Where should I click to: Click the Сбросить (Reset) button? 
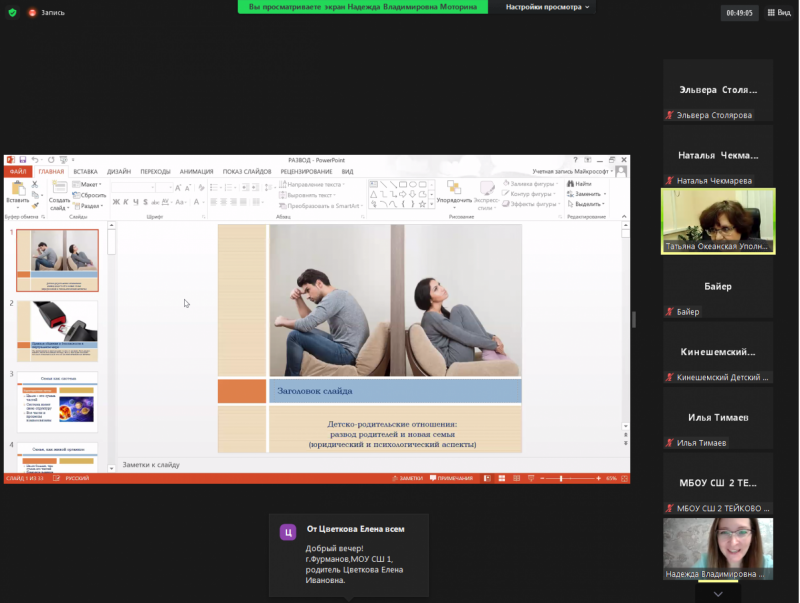pyautogui.click(x=91, y=194)
